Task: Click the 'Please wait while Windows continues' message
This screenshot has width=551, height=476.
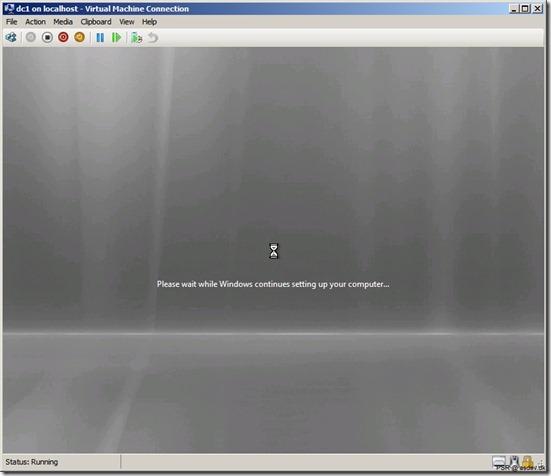Action: 273,284
